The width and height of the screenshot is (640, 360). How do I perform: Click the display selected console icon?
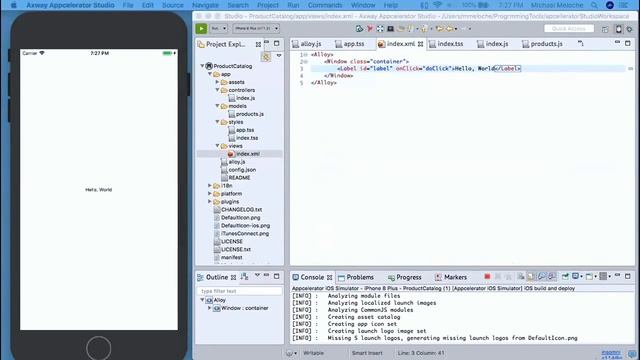pos(577,277)
